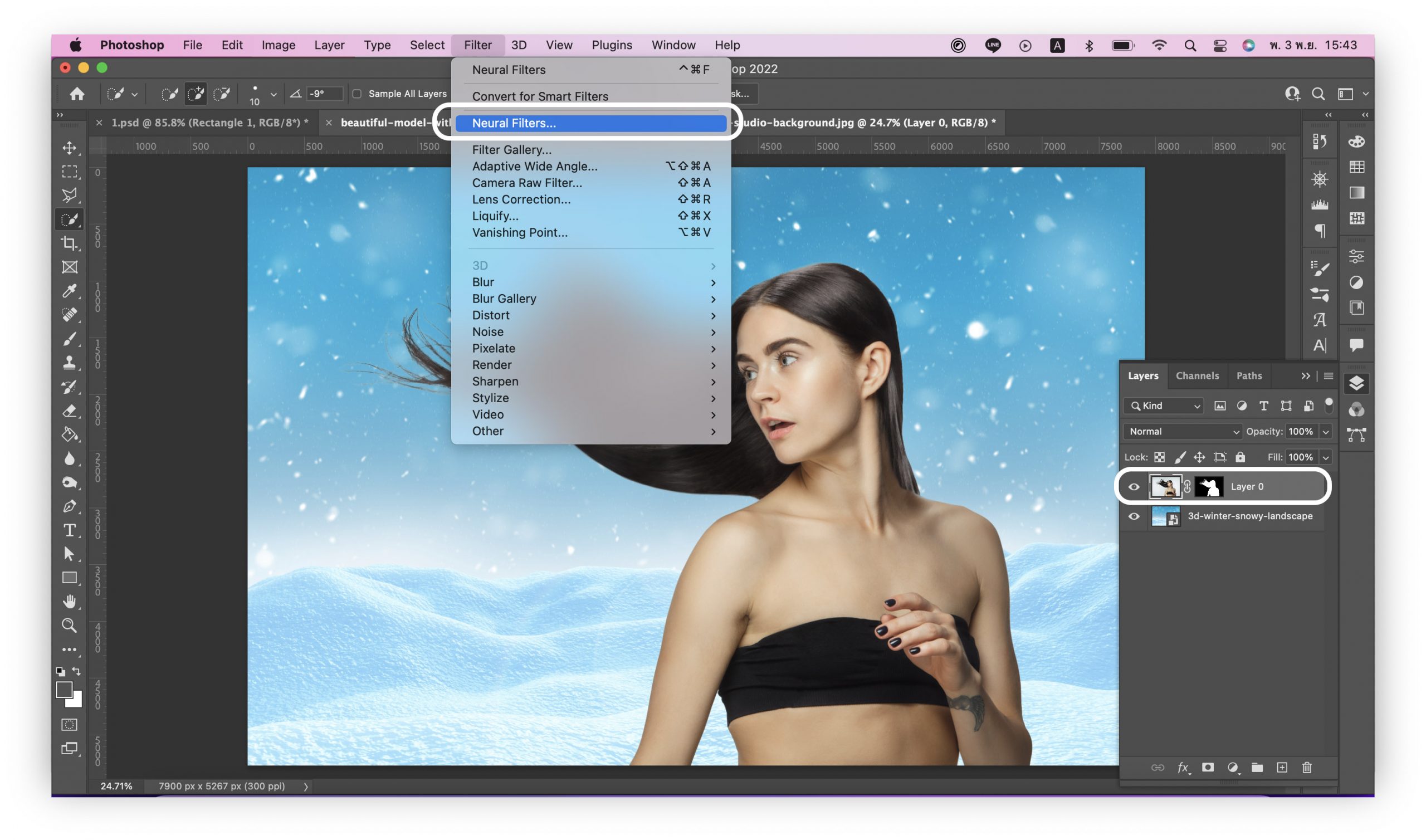Enable Sample All Layers checkbox
The height and width of the screenshot is (840, 1426).
click(x=357, y=94)
